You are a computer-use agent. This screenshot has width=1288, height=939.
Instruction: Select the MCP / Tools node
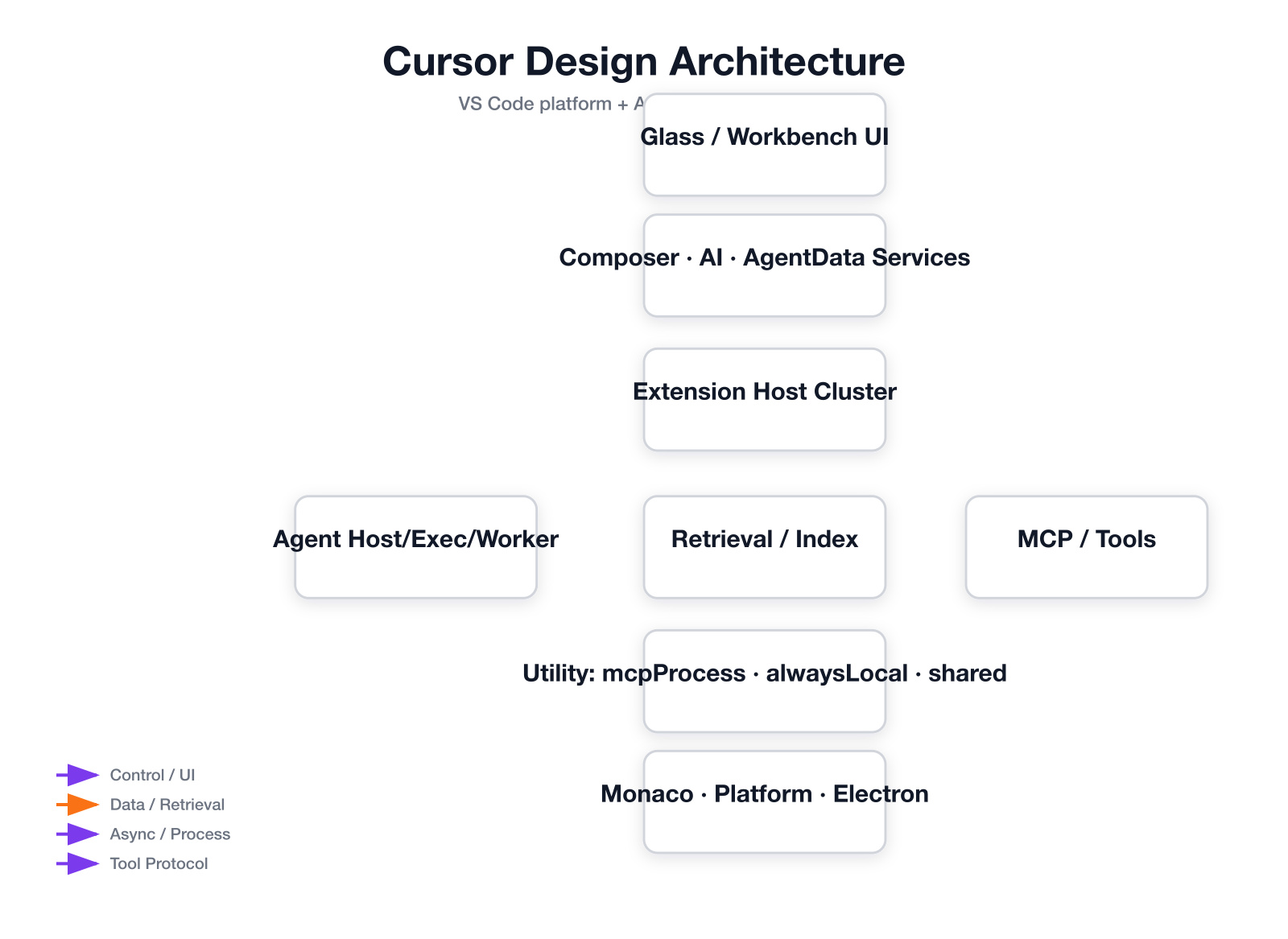point(1087,547)
